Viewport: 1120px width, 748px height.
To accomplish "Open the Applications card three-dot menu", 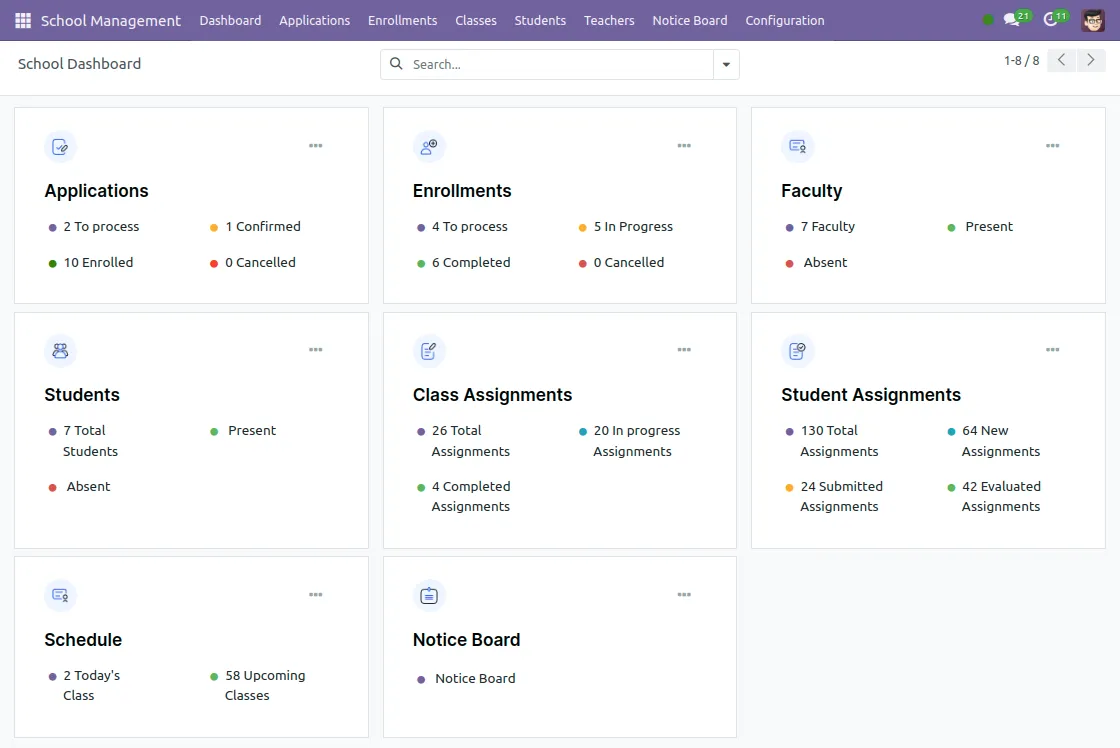I will coord(316,146).
